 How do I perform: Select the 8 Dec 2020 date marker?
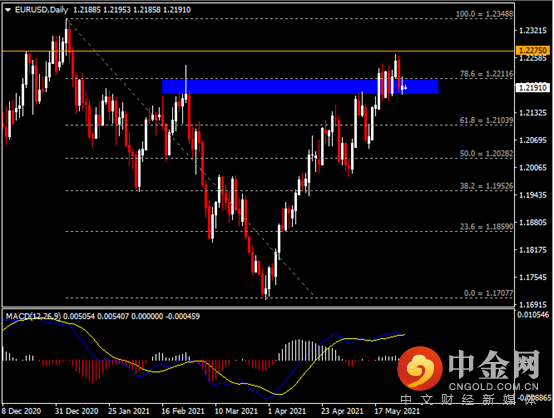(21, 411)
